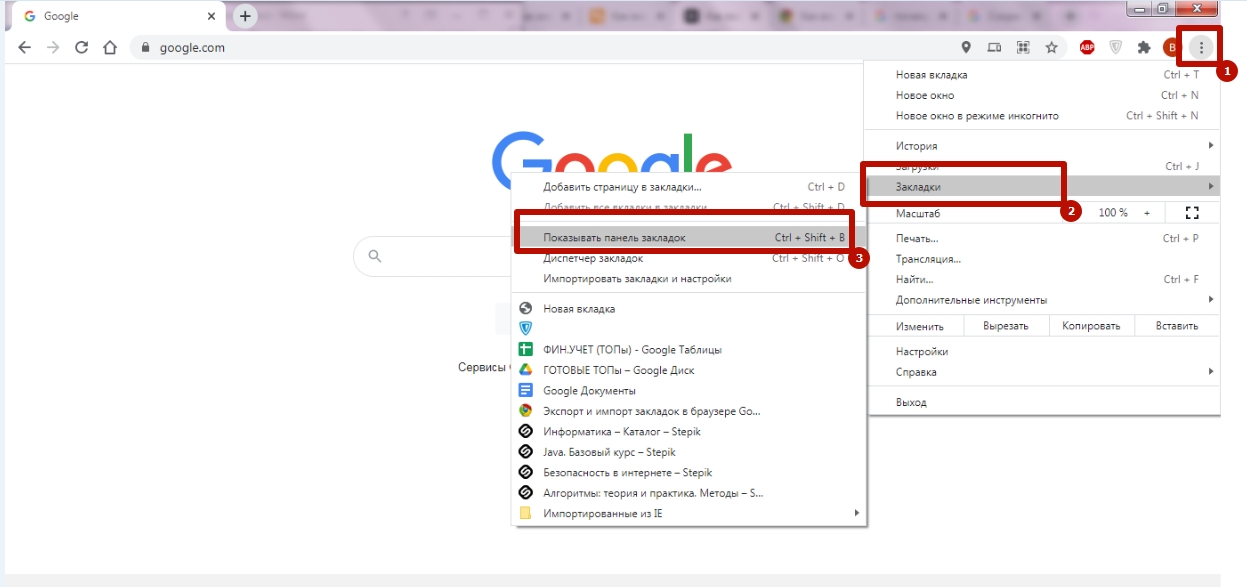The height and width of the screenshot is (587, 1247).
Task: Open Диспетчер закладок
Action: [x=689, y=258]
